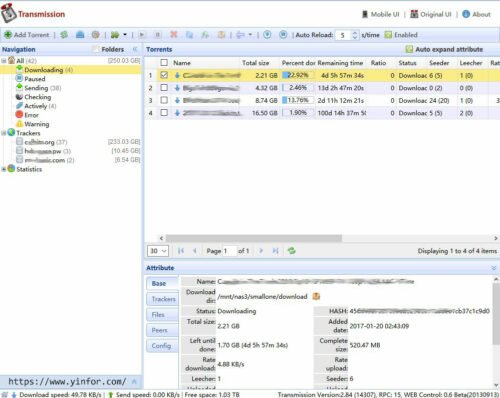Check the box for torrent row 2

(164, 88)
